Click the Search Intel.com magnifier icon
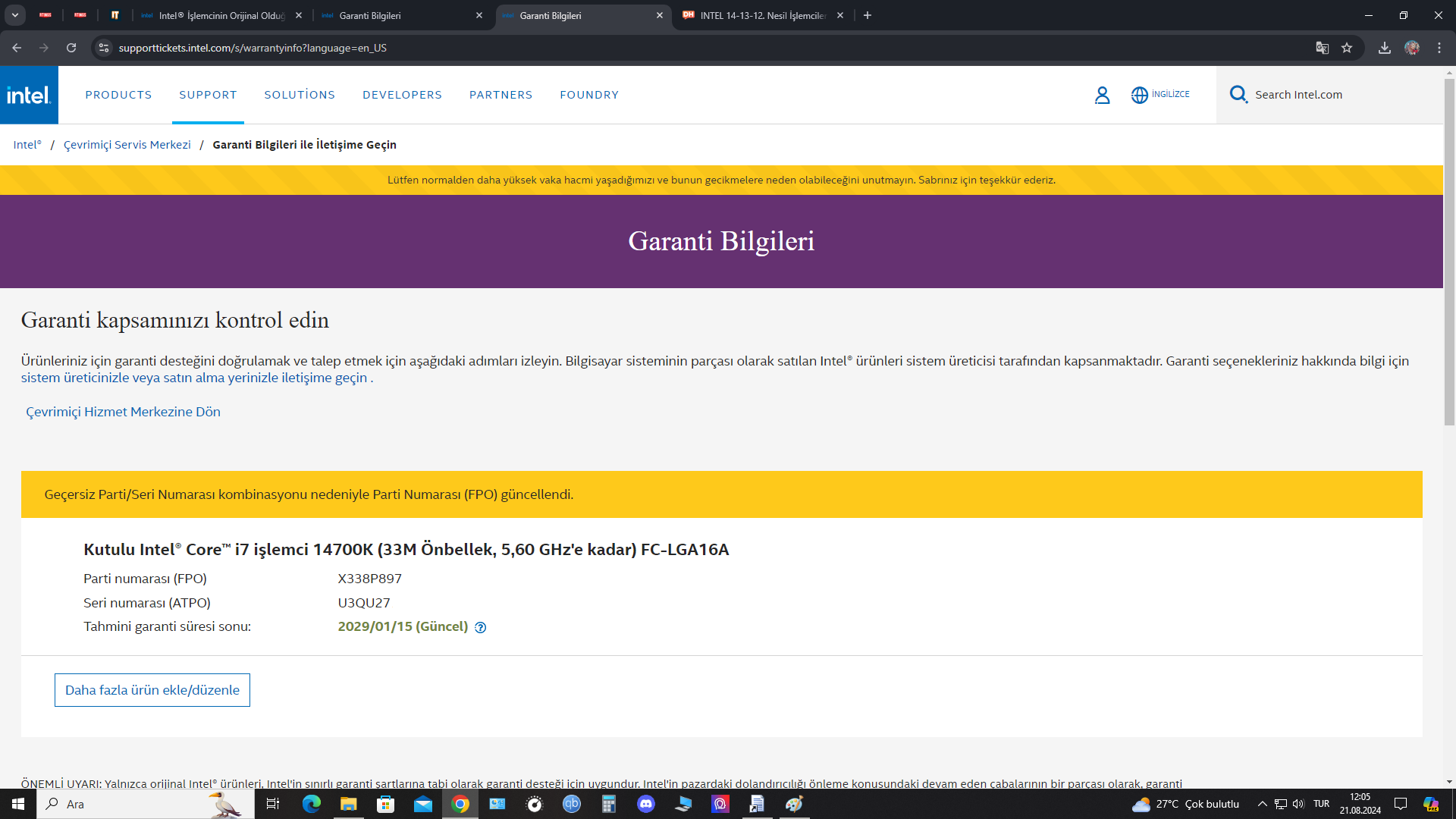 click(x=1238, y=95)
